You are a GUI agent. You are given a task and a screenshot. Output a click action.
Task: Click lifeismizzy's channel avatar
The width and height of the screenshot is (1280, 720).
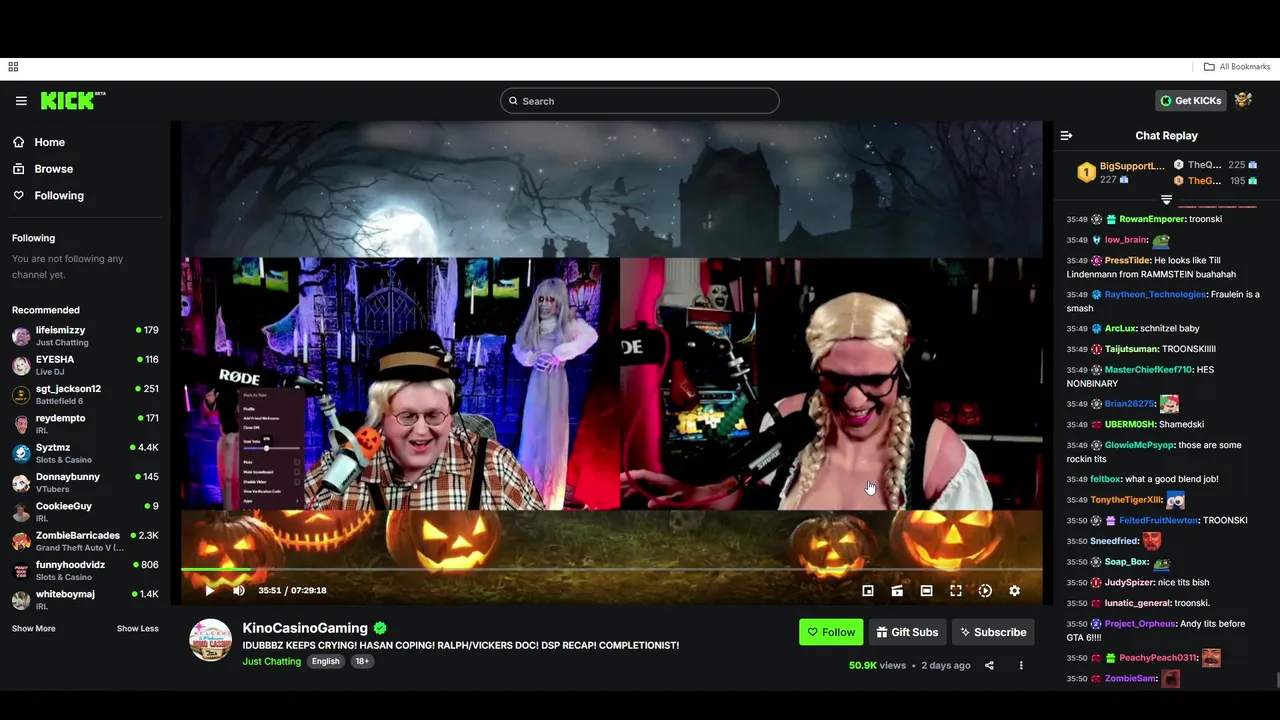pos(21,336)
